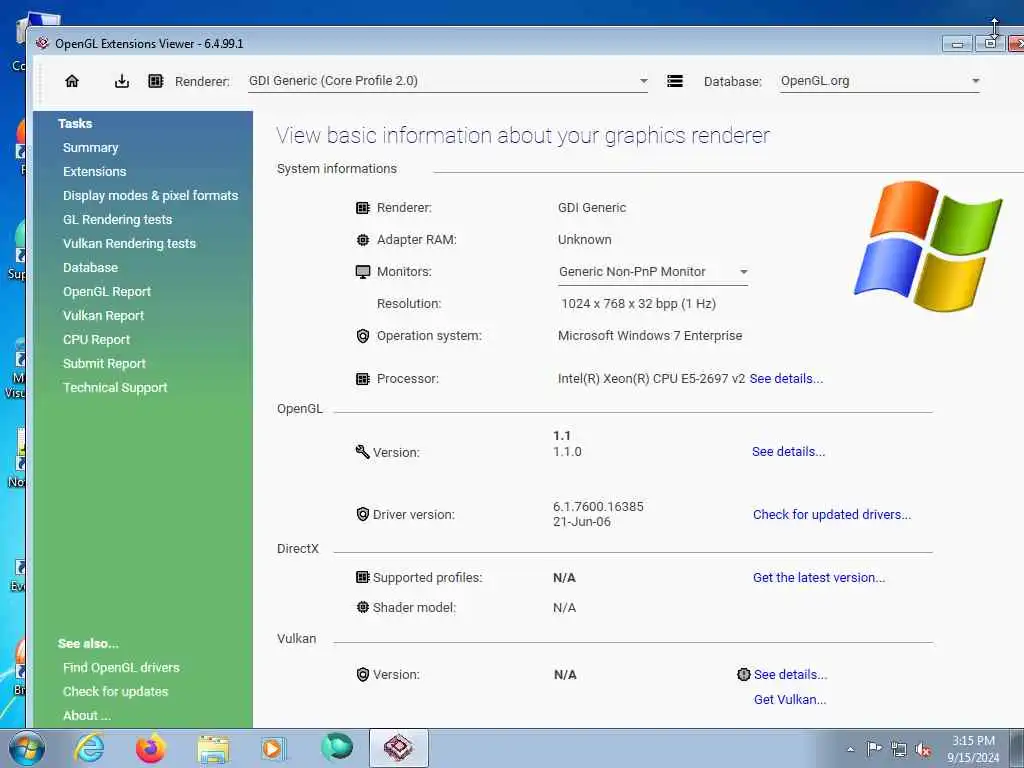This screenshot has height=768, width=1024.
Task: Click the Operation system shield icon
Action: 362,336
